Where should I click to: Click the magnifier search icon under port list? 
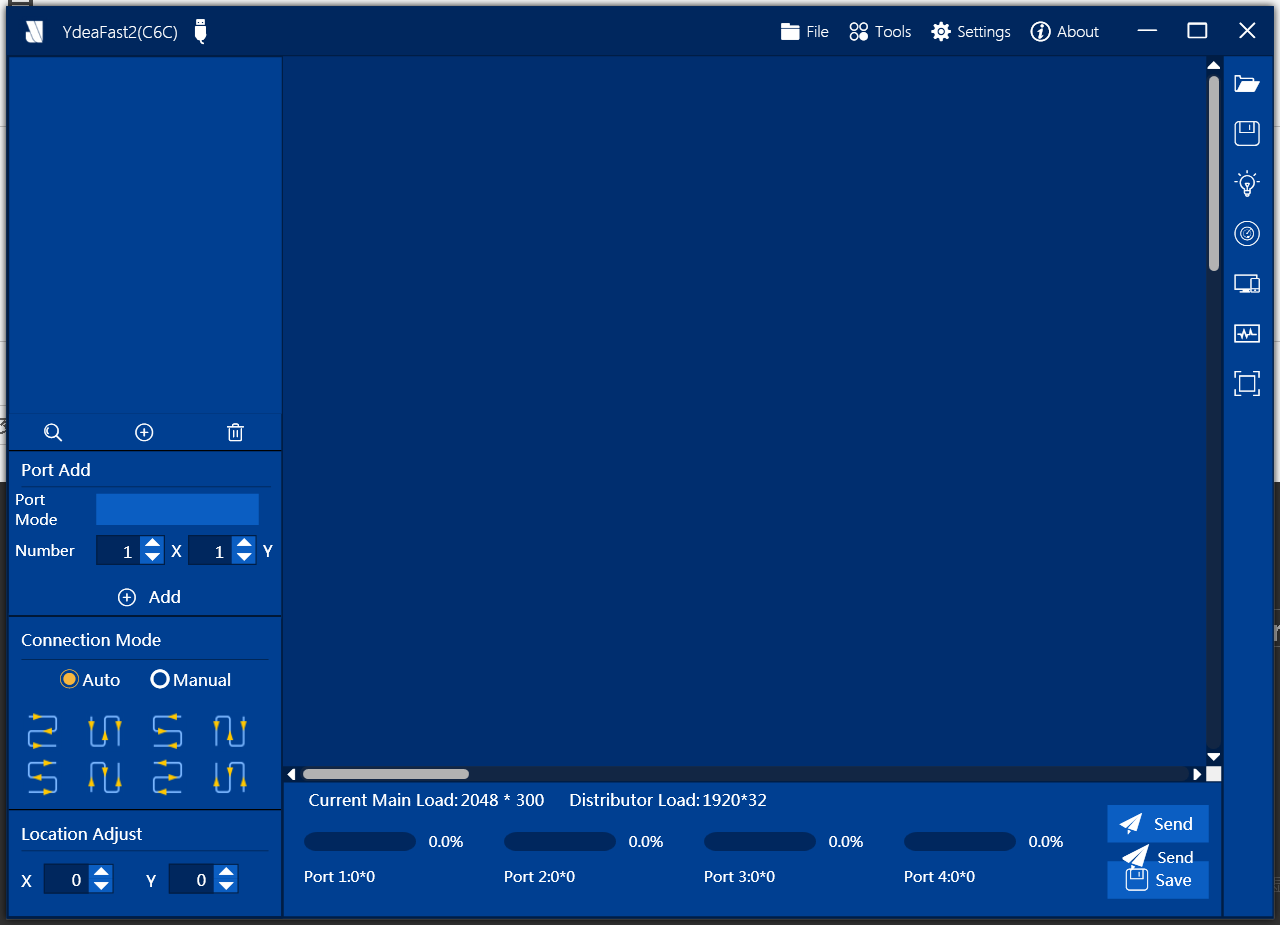[x=53, y=432]
